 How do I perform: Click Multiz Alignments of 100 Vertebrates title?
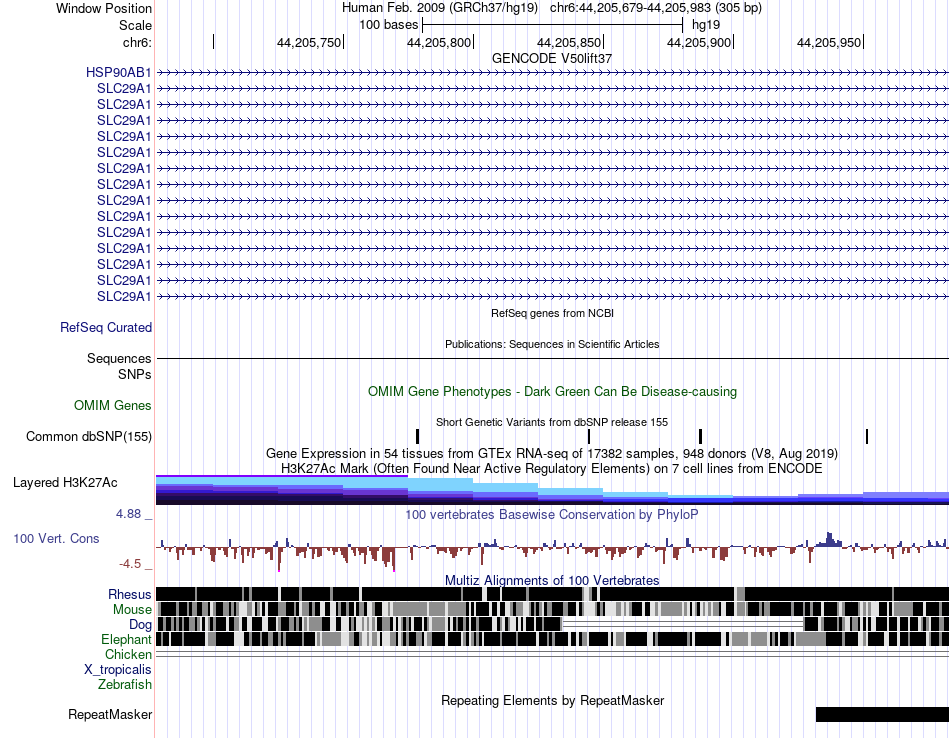(552, 580)
